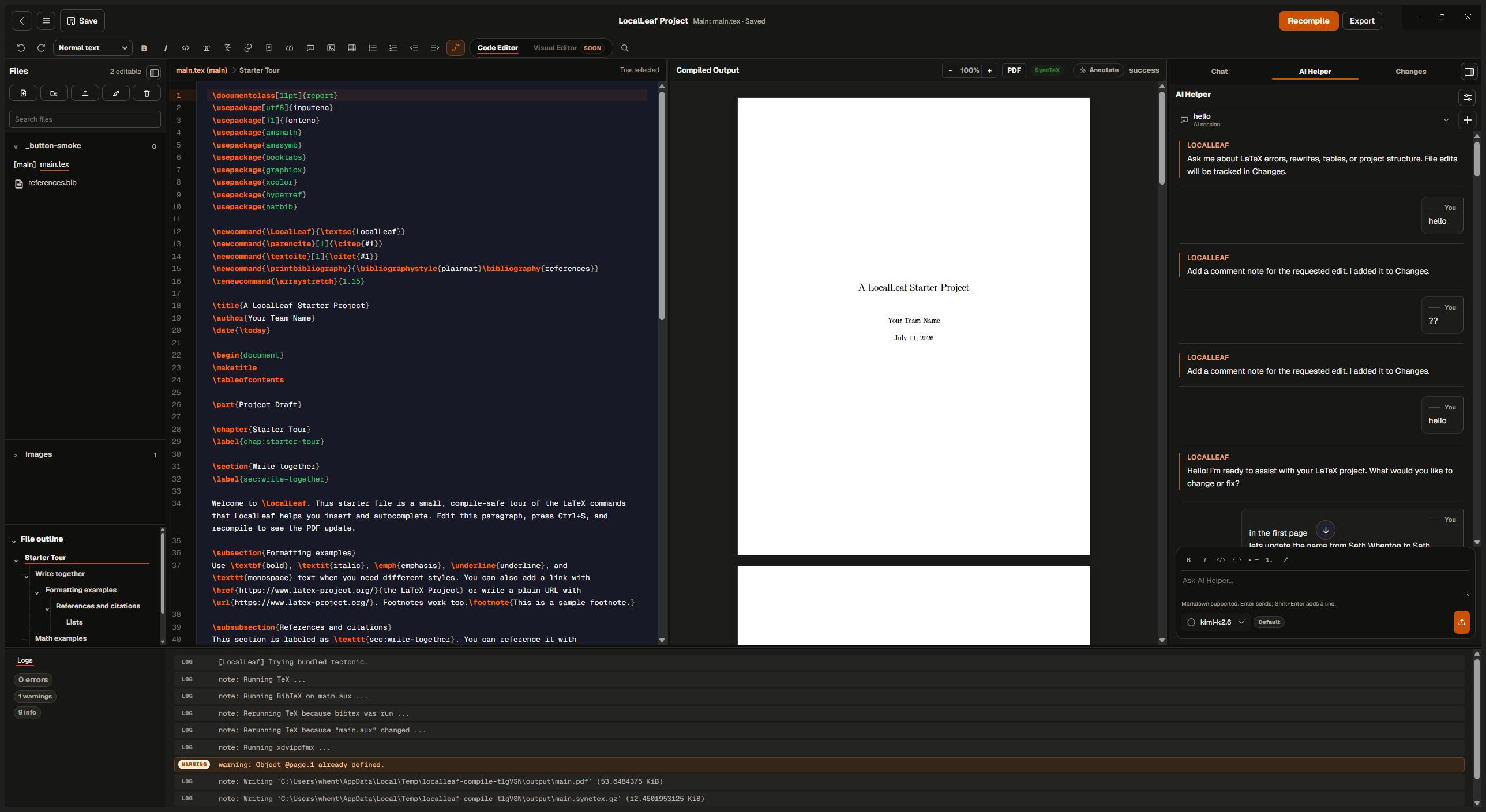The image size is (1486, 812).
Task: Insert an image using the picture icon
Action: click(x=331, y=48)
